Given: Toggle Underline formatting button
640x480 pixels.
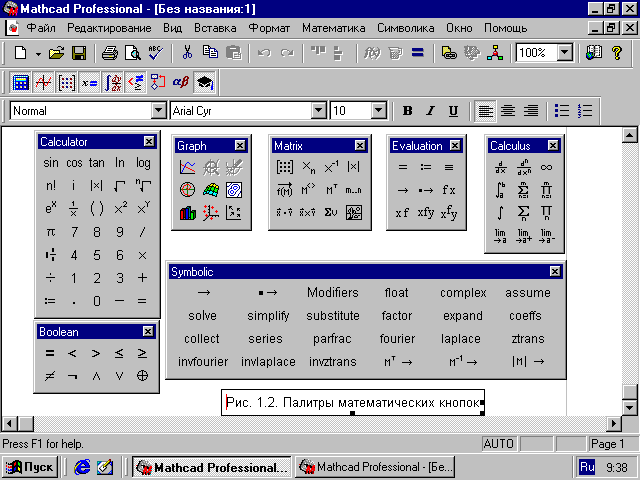Looking at the screenshot, I should (453, 111).
